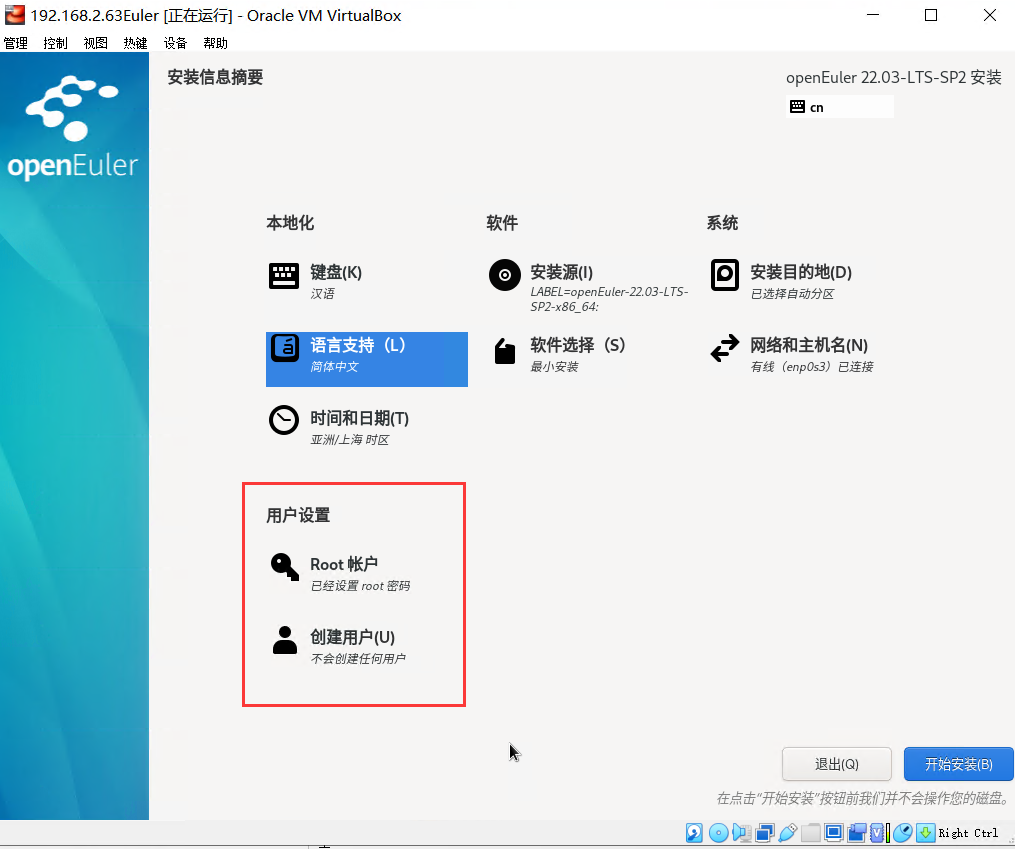
Task: Open the 帮助 menu
Action: coord(215,43)
